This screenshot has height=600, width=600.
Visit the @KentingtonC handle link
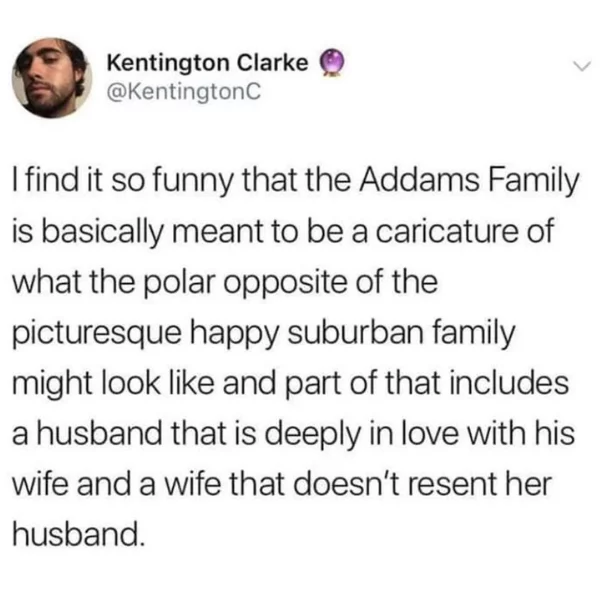click(x=184, y=92)
